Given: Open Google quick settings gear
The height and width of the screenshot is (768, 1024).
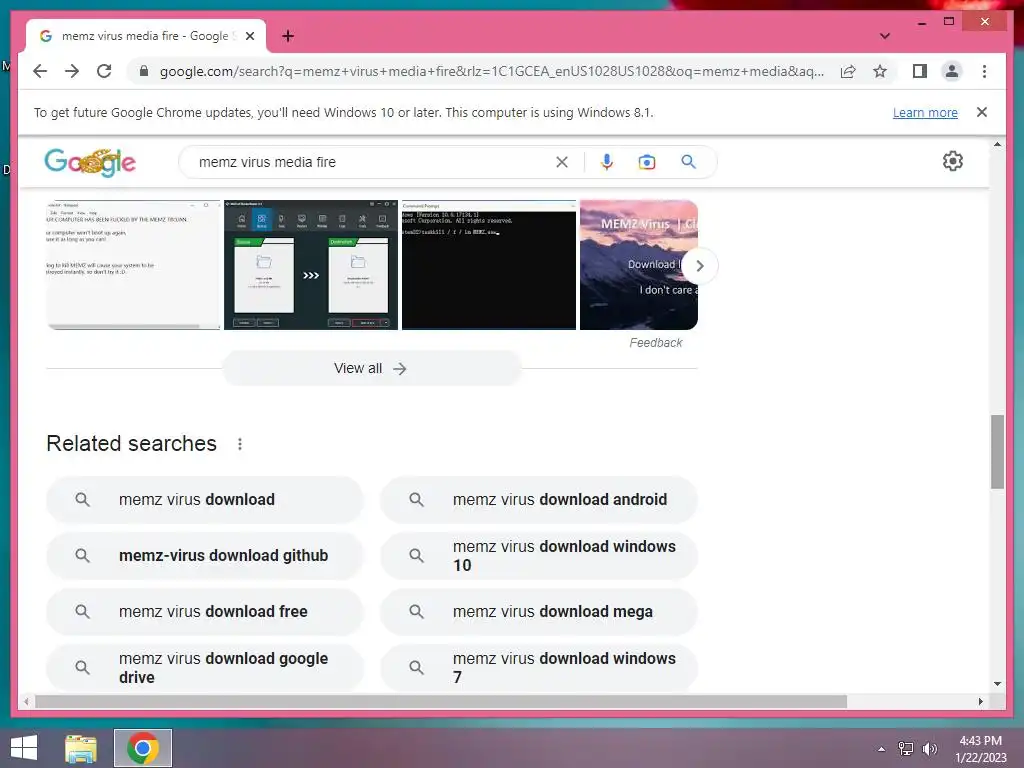Looking at the screenshot, I should click(x=953, y=161).
